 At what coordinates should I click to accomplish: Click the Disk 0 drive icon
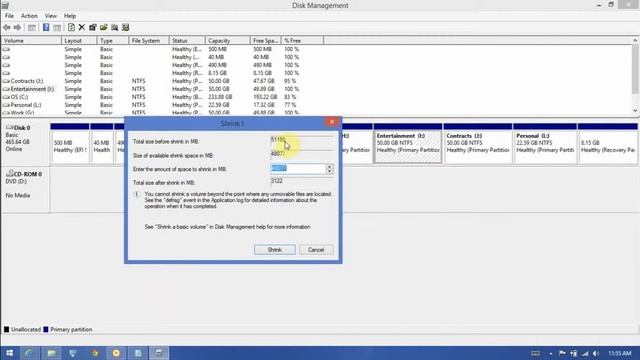10,127
